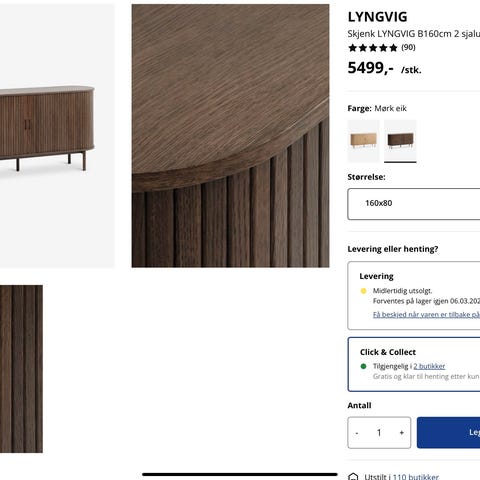Image resolution: width=480 pixels, height=480 pixels.
Task: Open the slatted door detail image
Action: tap(21, 369)
